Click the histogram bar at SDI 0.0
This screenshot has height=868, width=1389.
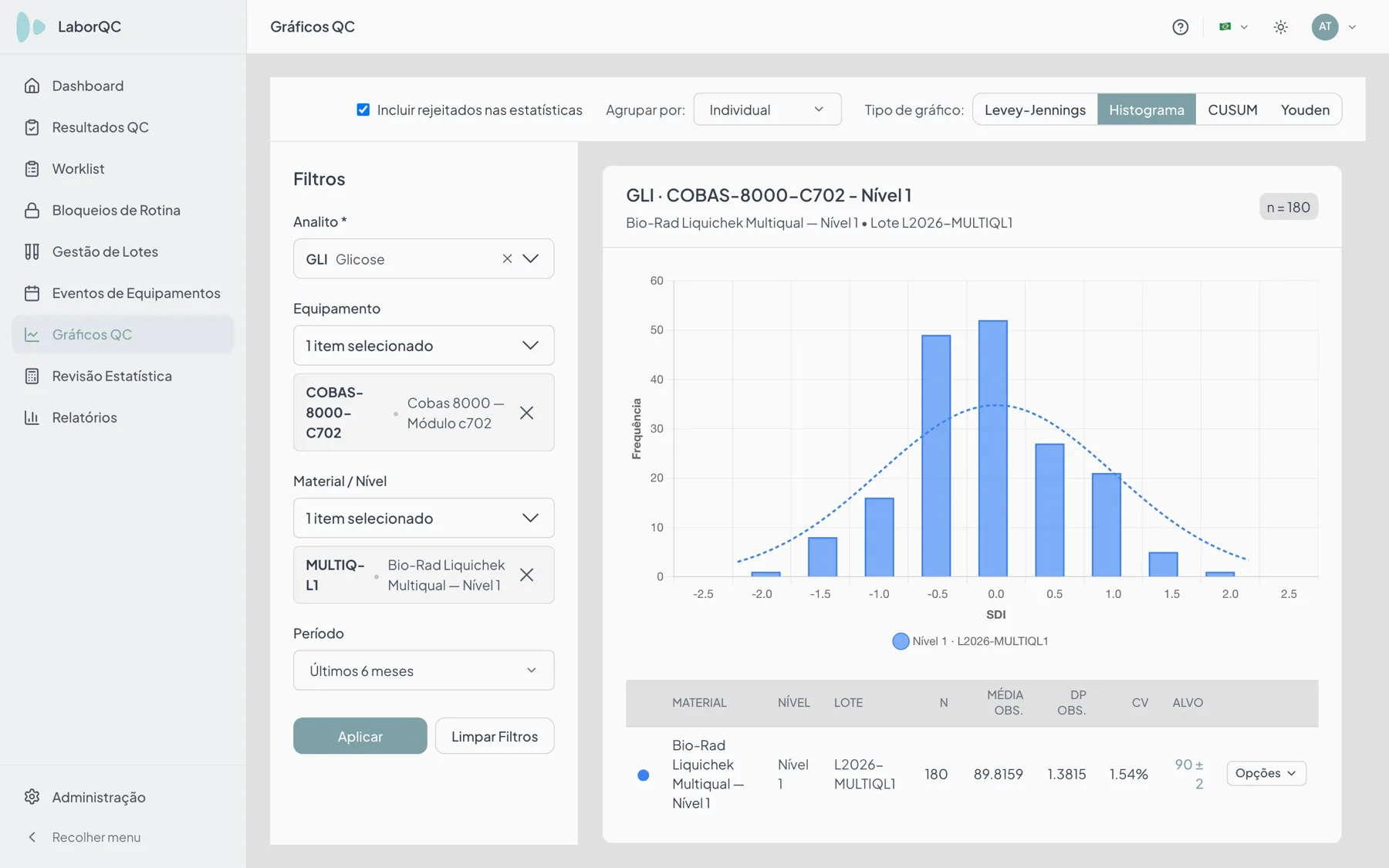993,448
